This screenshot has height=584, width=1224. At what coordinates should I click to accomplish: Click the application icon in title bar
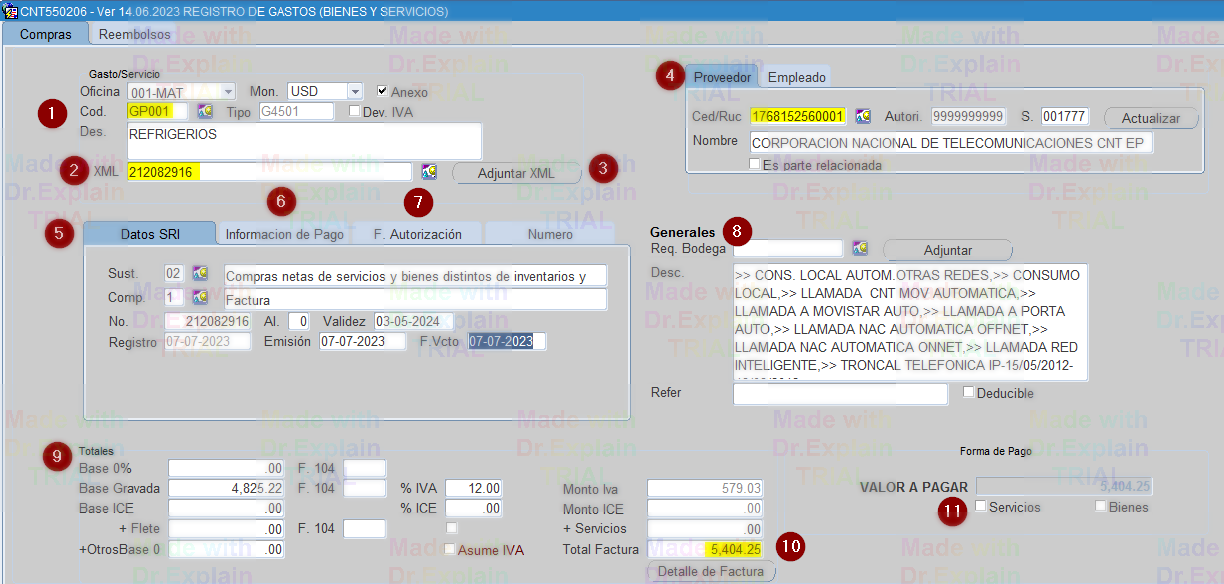(10, 11)
